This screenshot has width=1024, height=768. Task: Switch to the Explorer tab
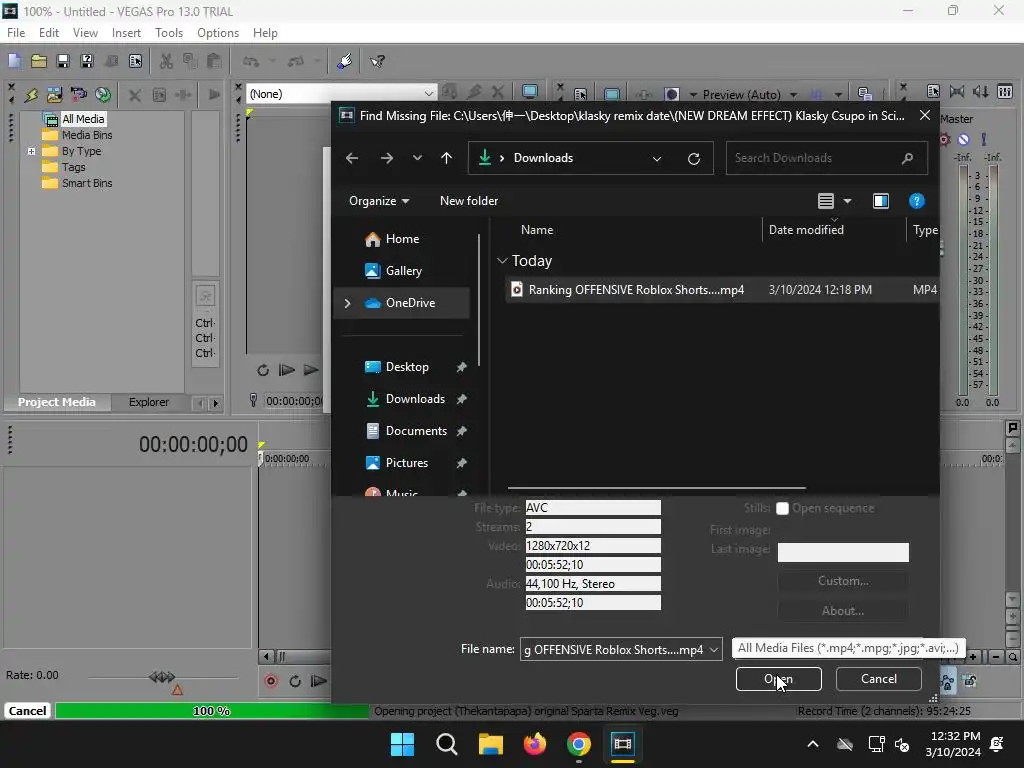(148, 402)
